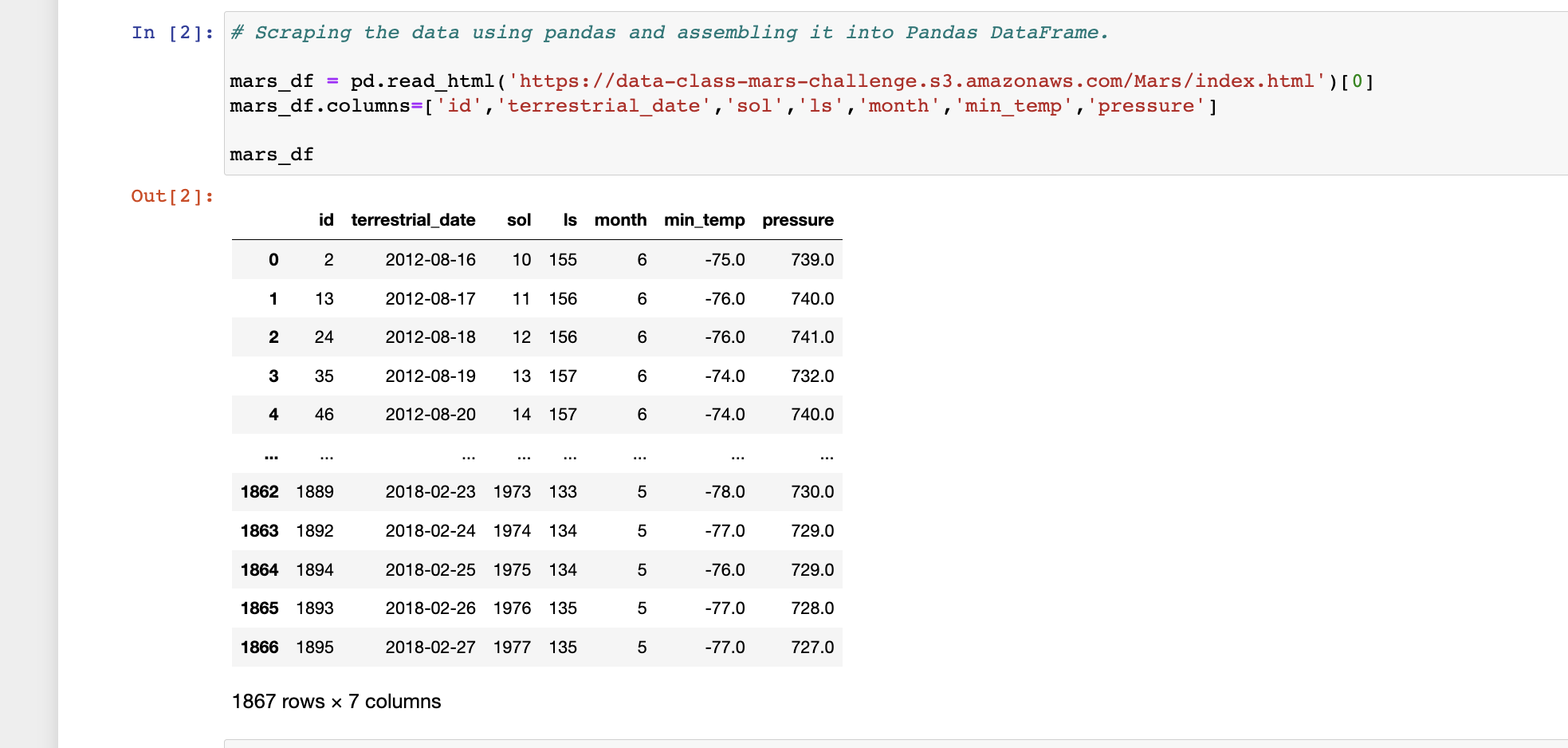Viewport: 1568px width, 748px height.
Task: Click the '1867 rows × 7 columns' text
Action: 335,701
